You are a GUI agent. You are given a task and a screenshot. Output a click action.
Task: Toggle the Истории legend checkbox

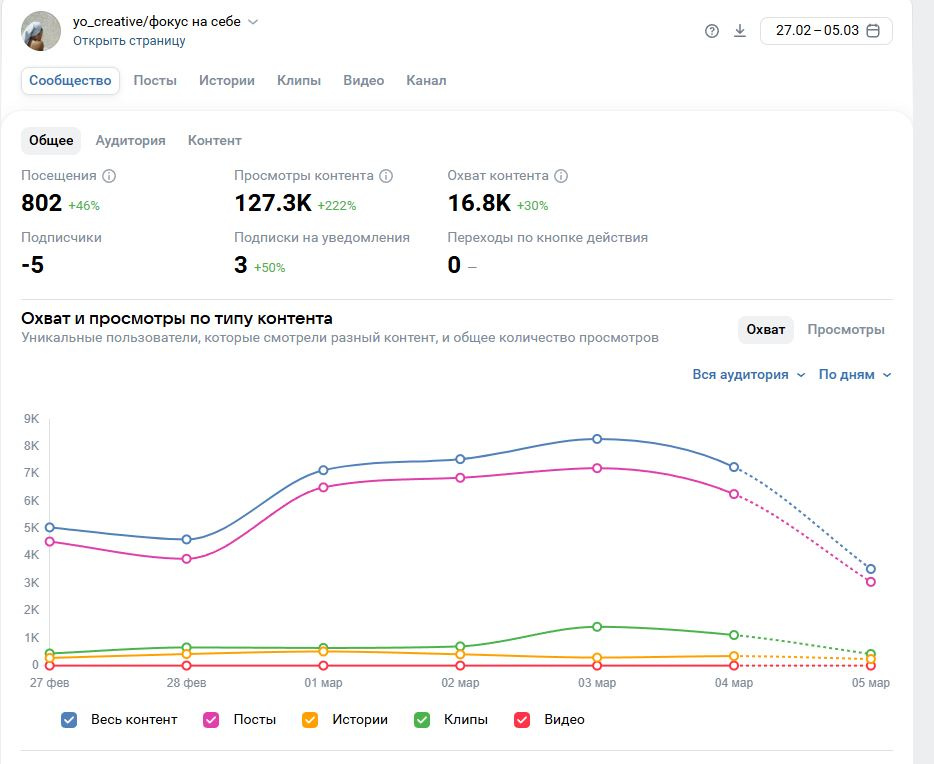pos(310,719)
